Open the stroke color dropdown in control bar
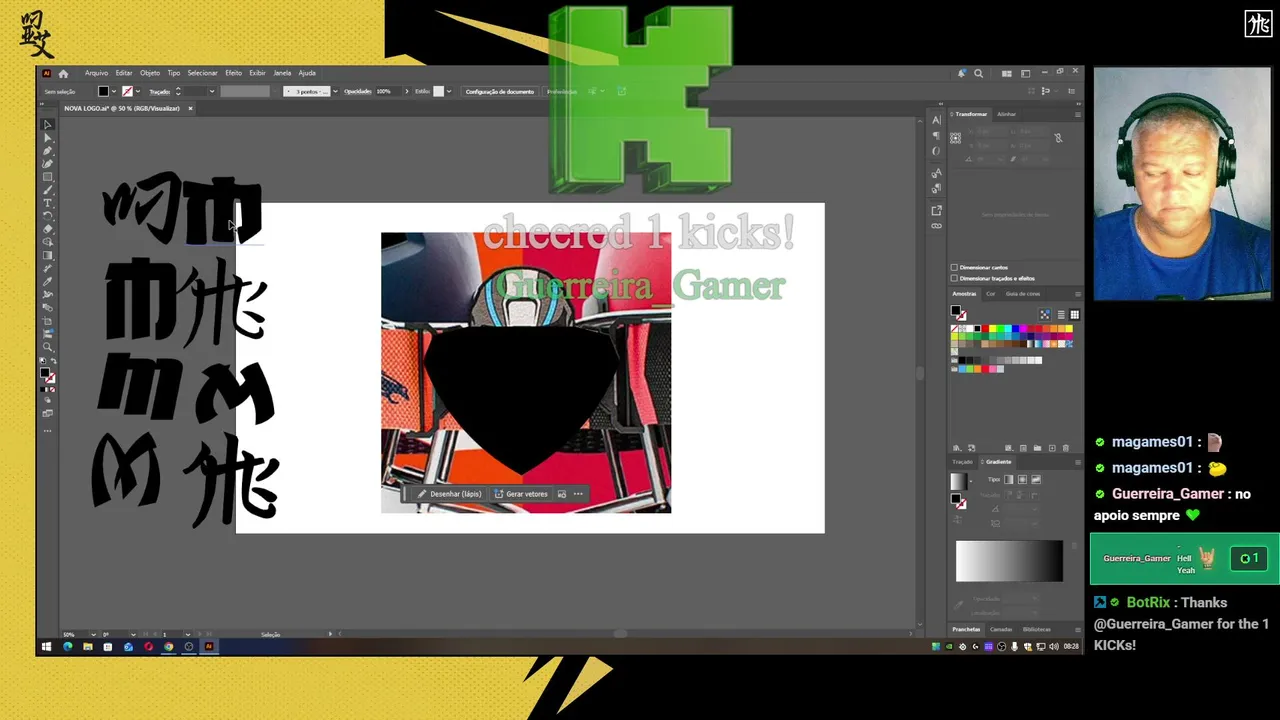This screenshot has height=720, width=1280. coord(138,91)
